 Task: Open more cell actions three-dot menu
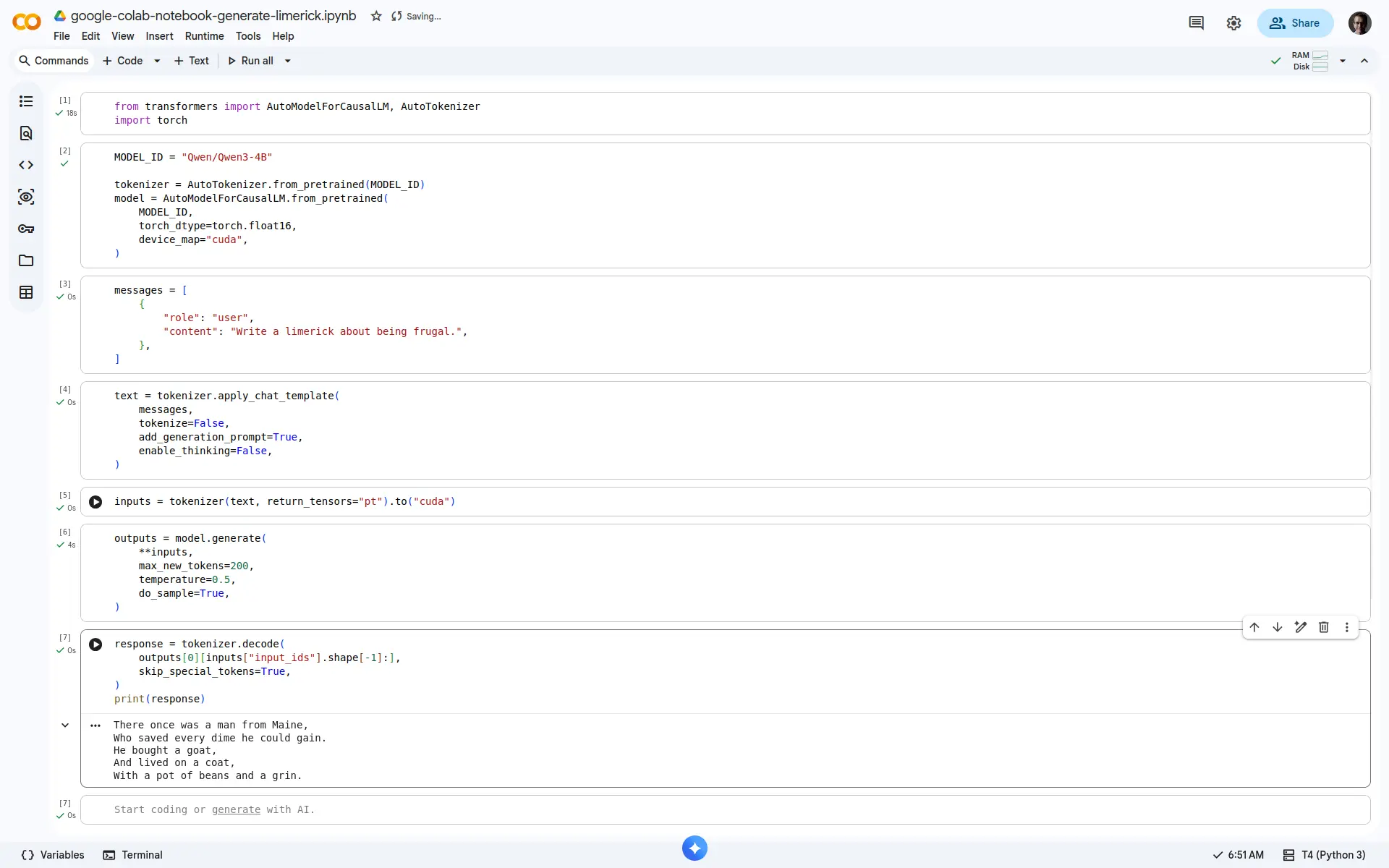(x=1347, y=627)
